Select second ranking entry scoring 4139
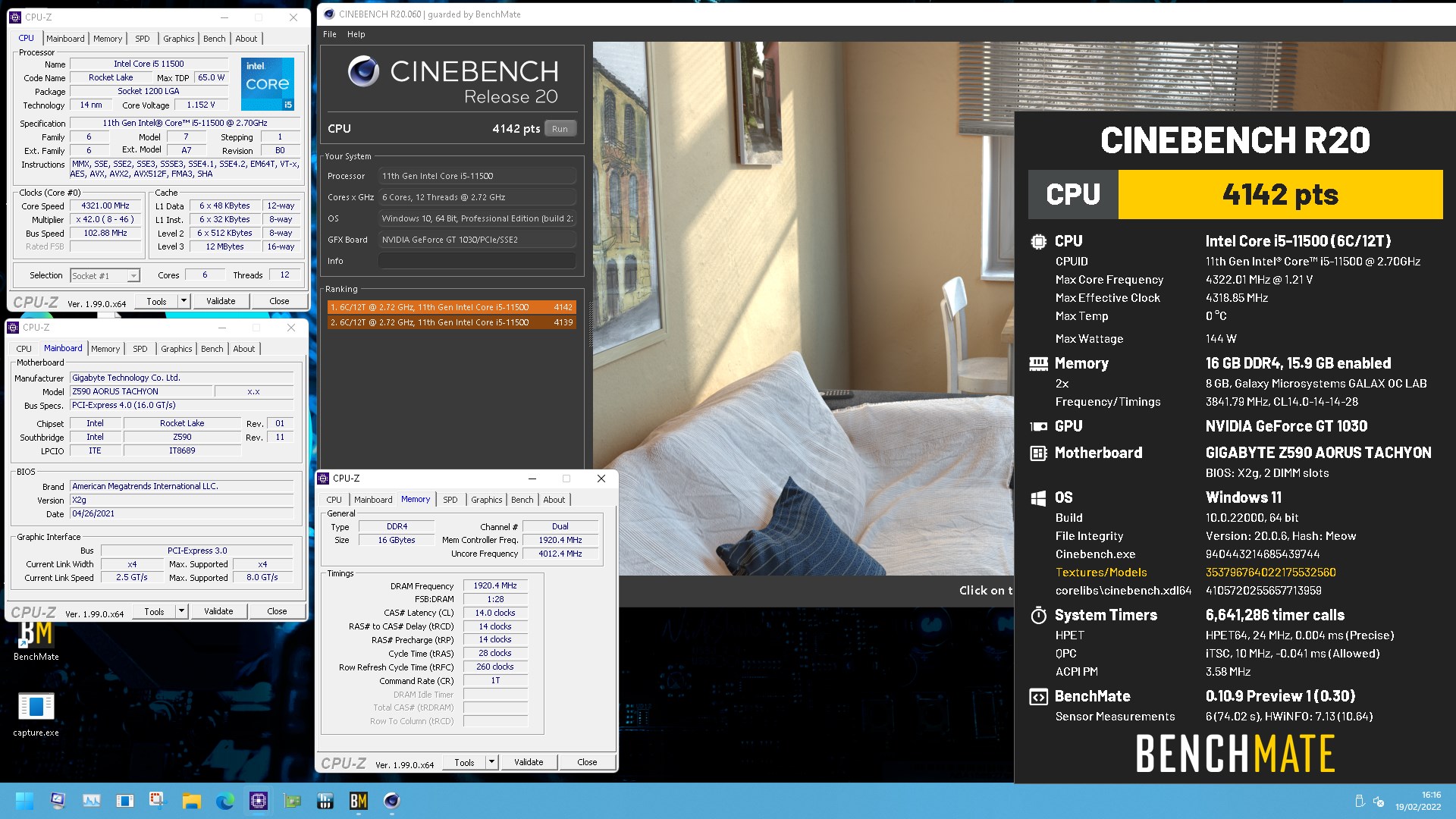 point(452,322)
